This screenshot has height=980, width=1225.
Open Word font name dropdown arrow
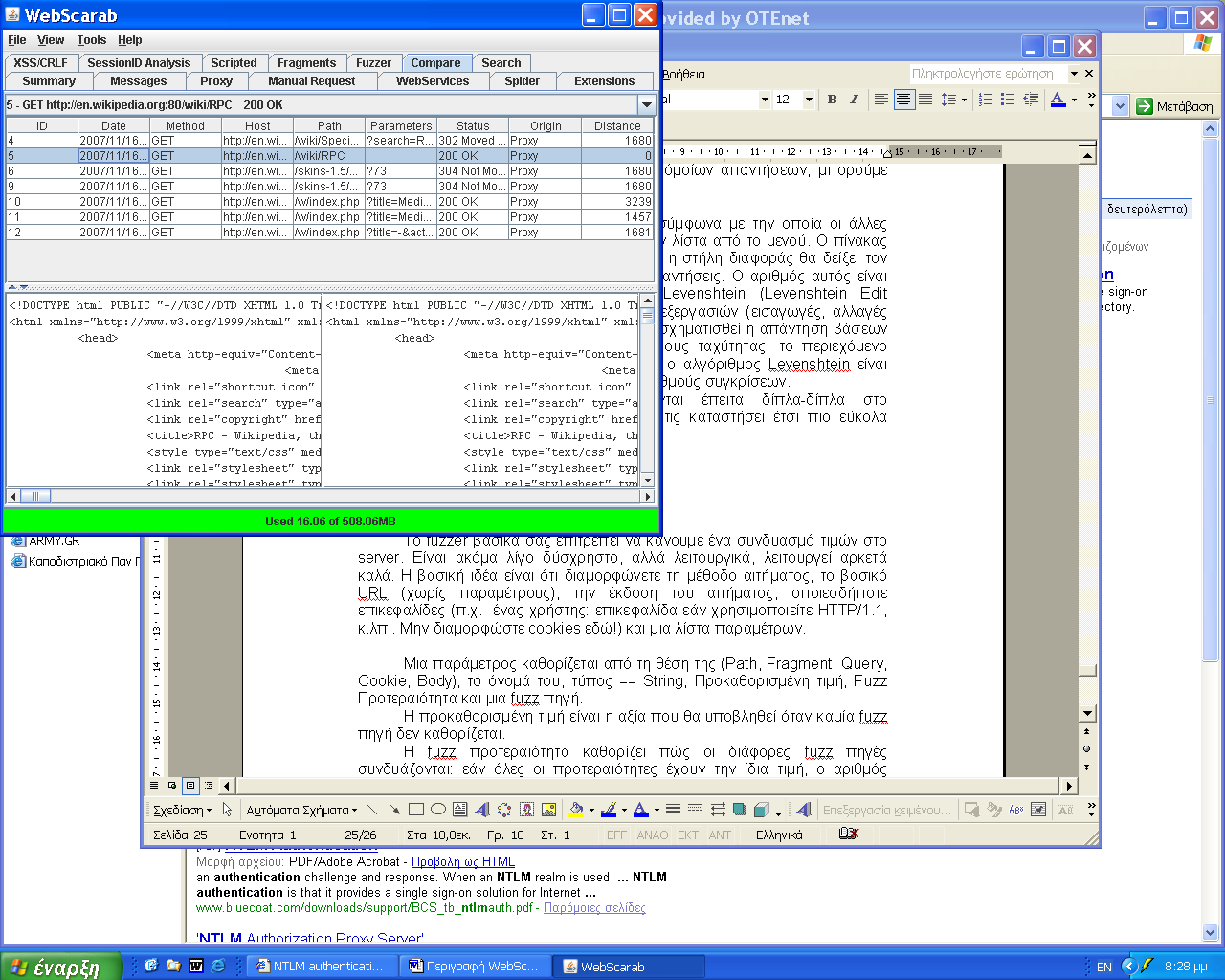765,100
